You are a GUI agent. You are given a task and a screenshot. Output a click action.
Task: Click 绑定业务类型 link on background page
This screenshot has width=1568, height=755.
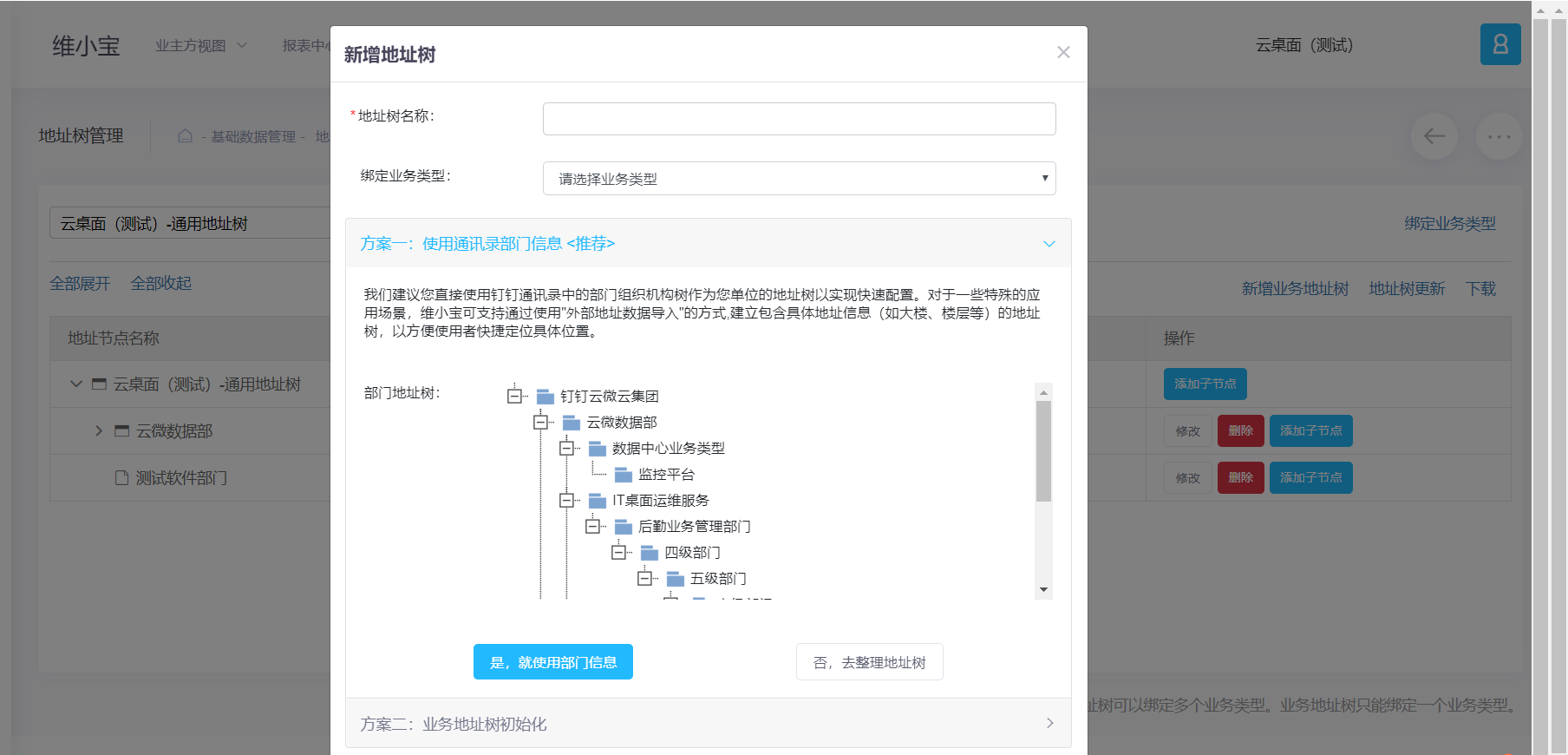(1450, 224)
